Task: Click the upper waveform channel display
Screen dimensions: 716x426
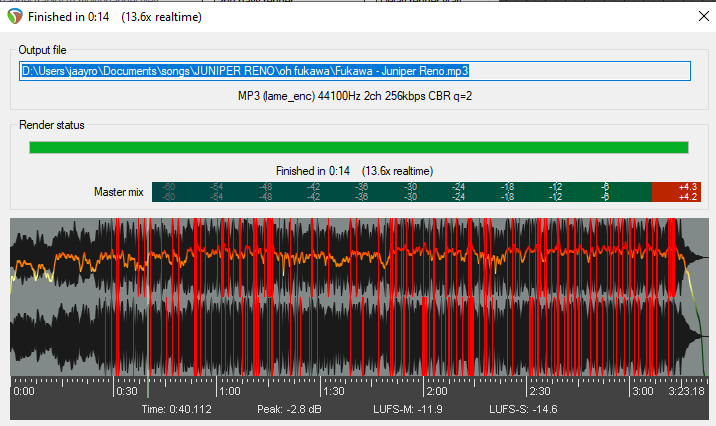Action: pos(359,258)
